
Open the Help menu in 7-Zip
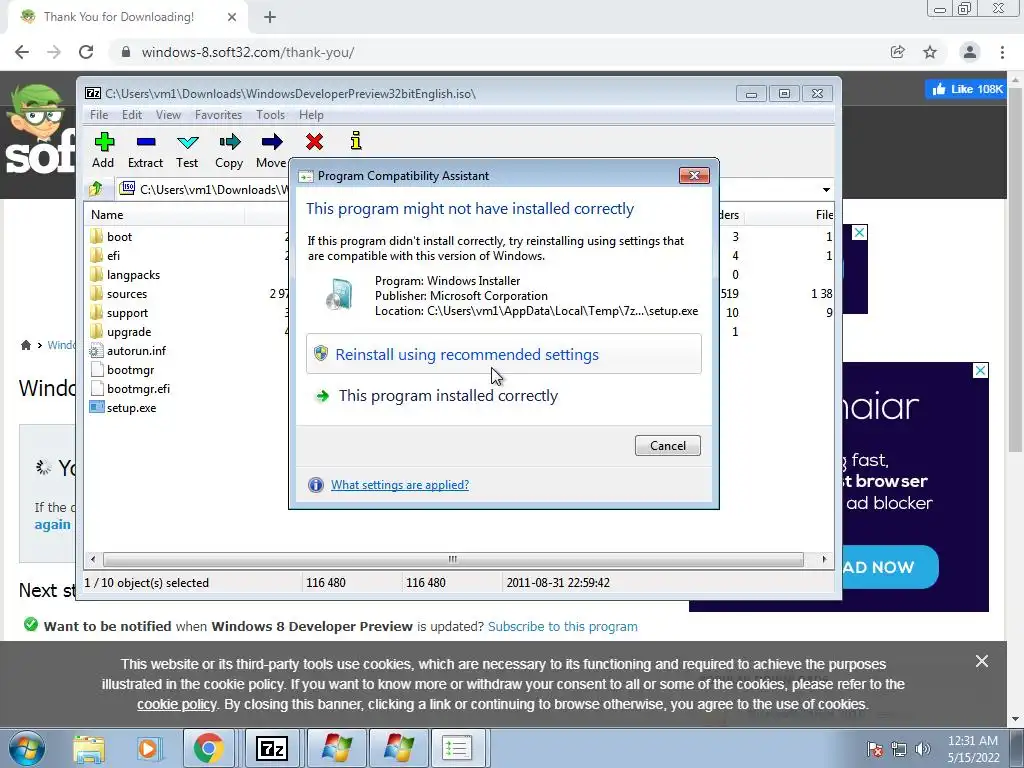click(x=312, y=115)
